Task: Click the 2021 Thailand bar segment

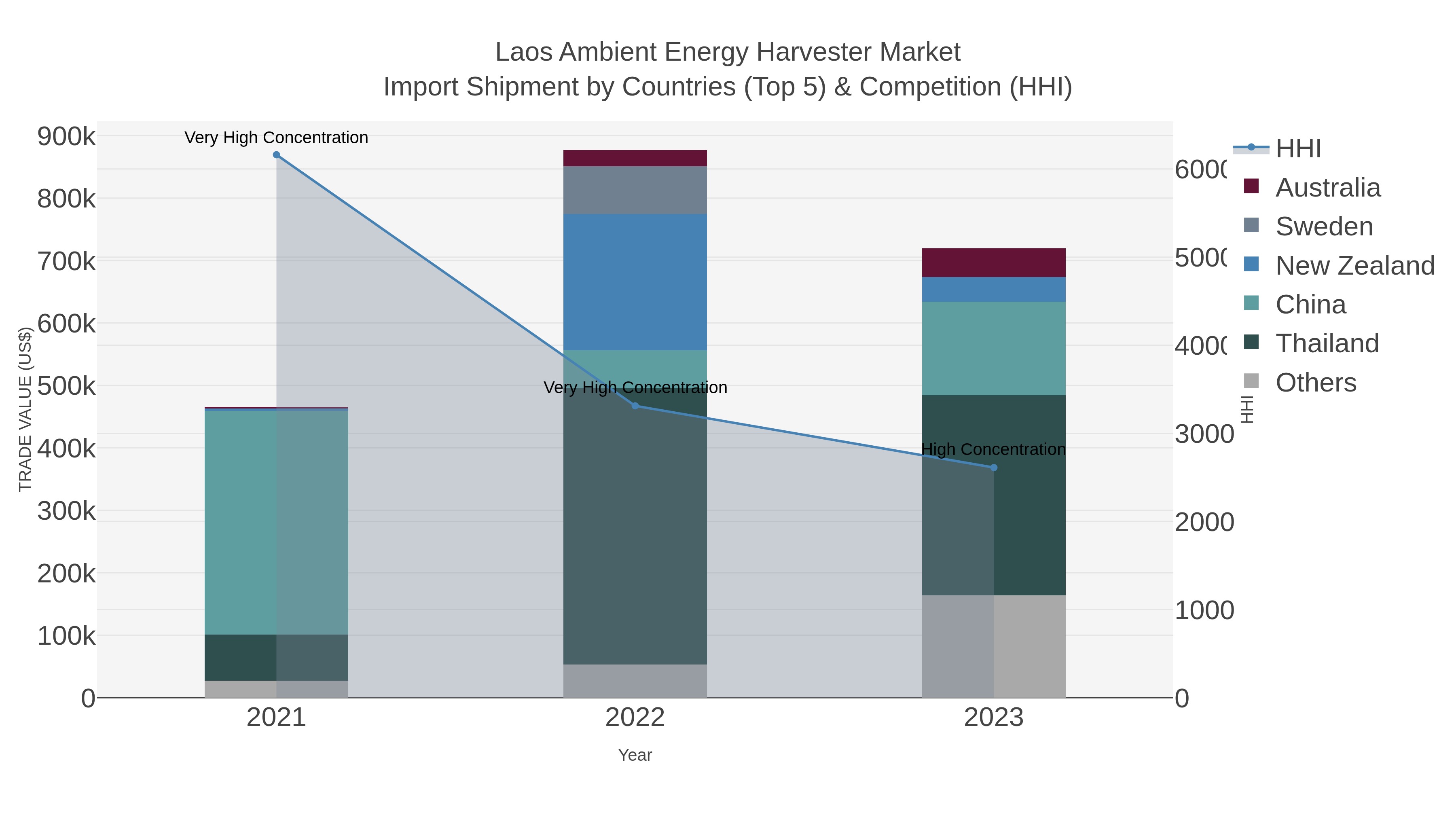Action: click(x=276, y=657)
